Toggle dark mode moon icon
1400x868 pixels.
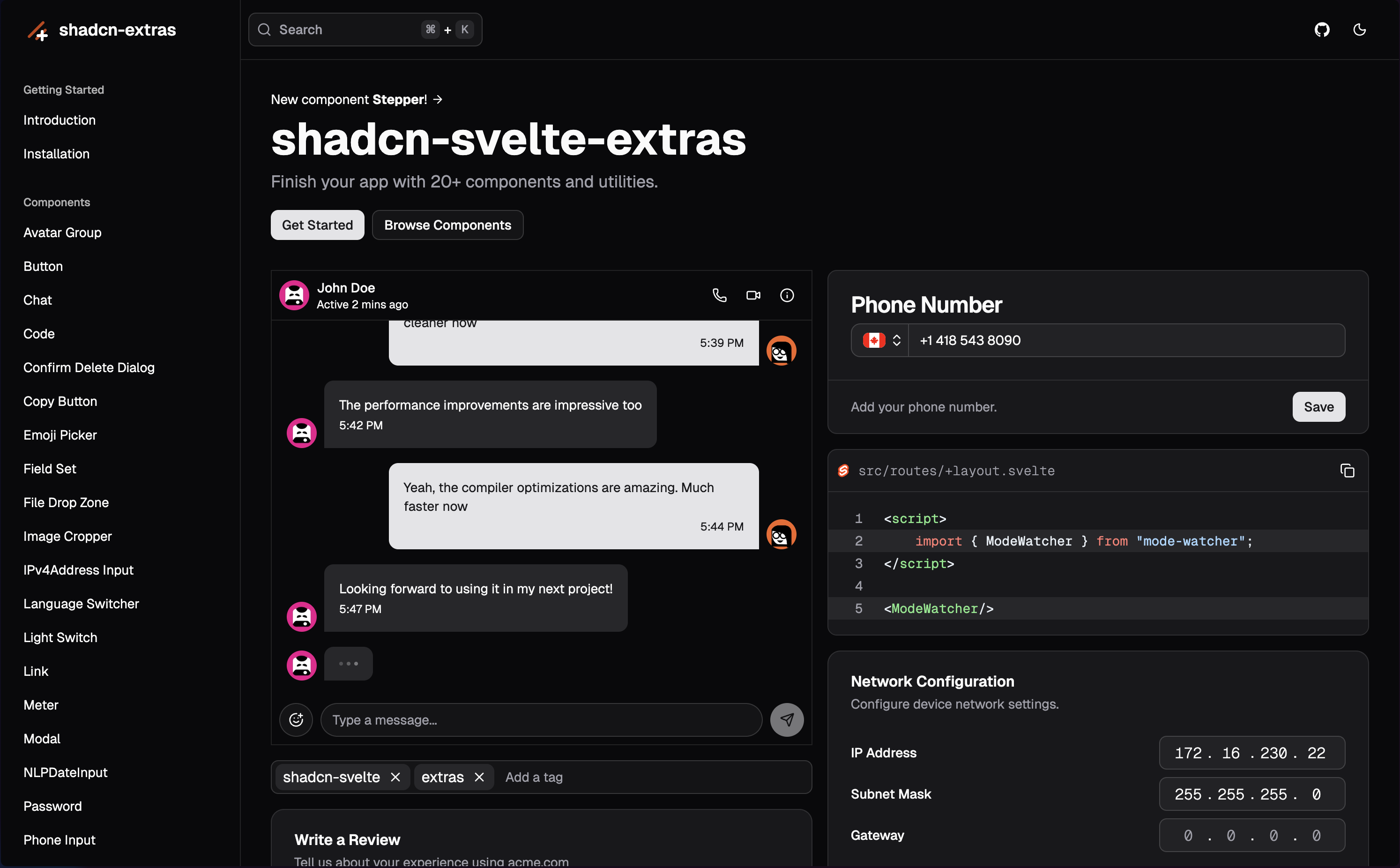tap(1359, 29)
